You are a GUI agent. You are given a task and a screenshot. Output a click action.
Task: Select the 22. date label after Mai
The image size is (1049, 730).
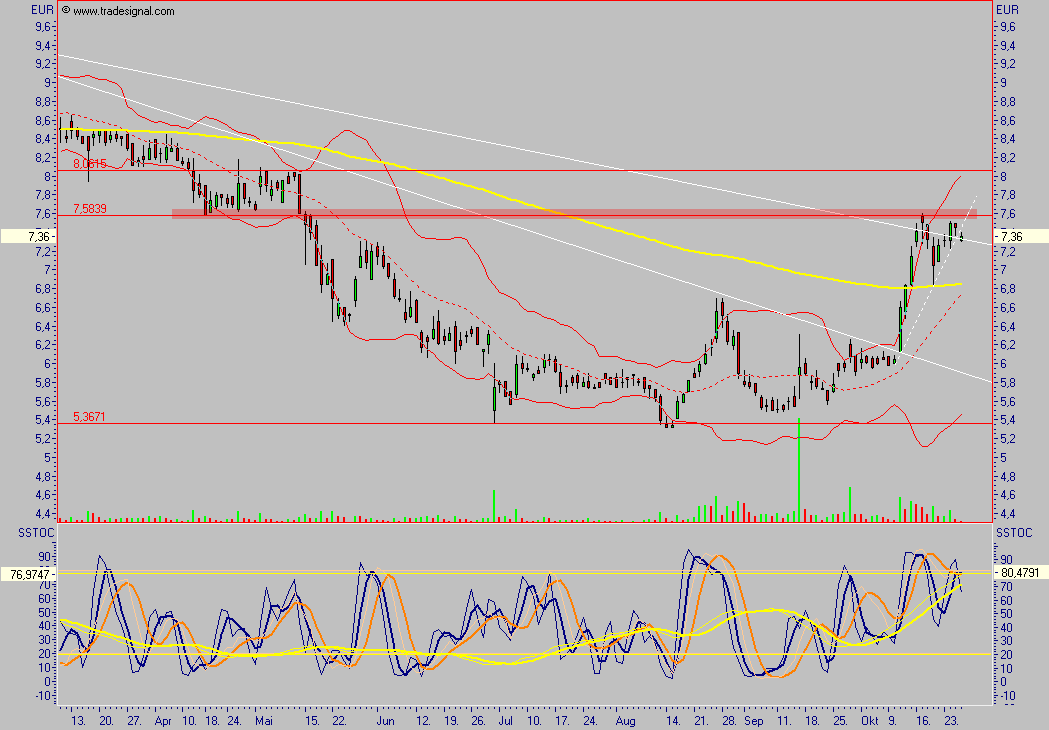click(x=339, y=721)
